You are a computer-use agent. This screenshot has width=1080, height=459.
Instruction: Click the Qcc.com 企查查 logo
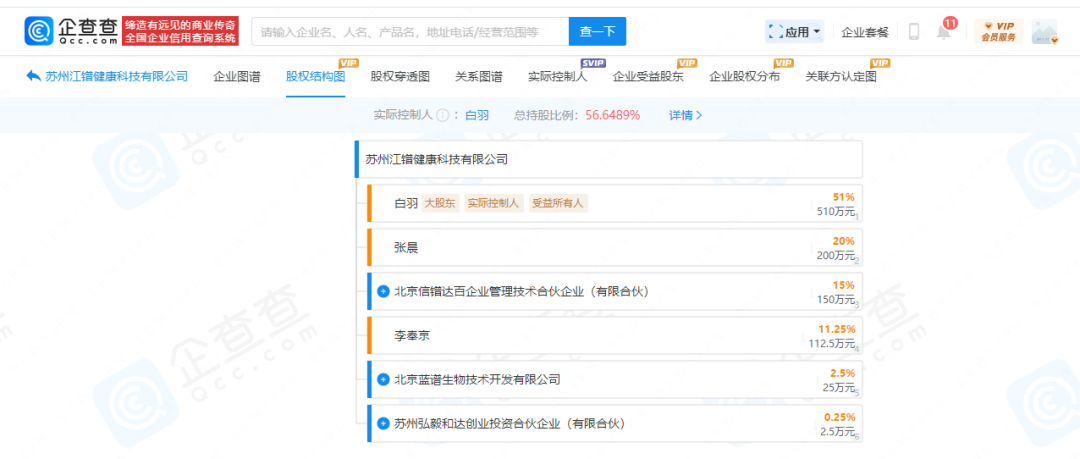tap(72, 31)
